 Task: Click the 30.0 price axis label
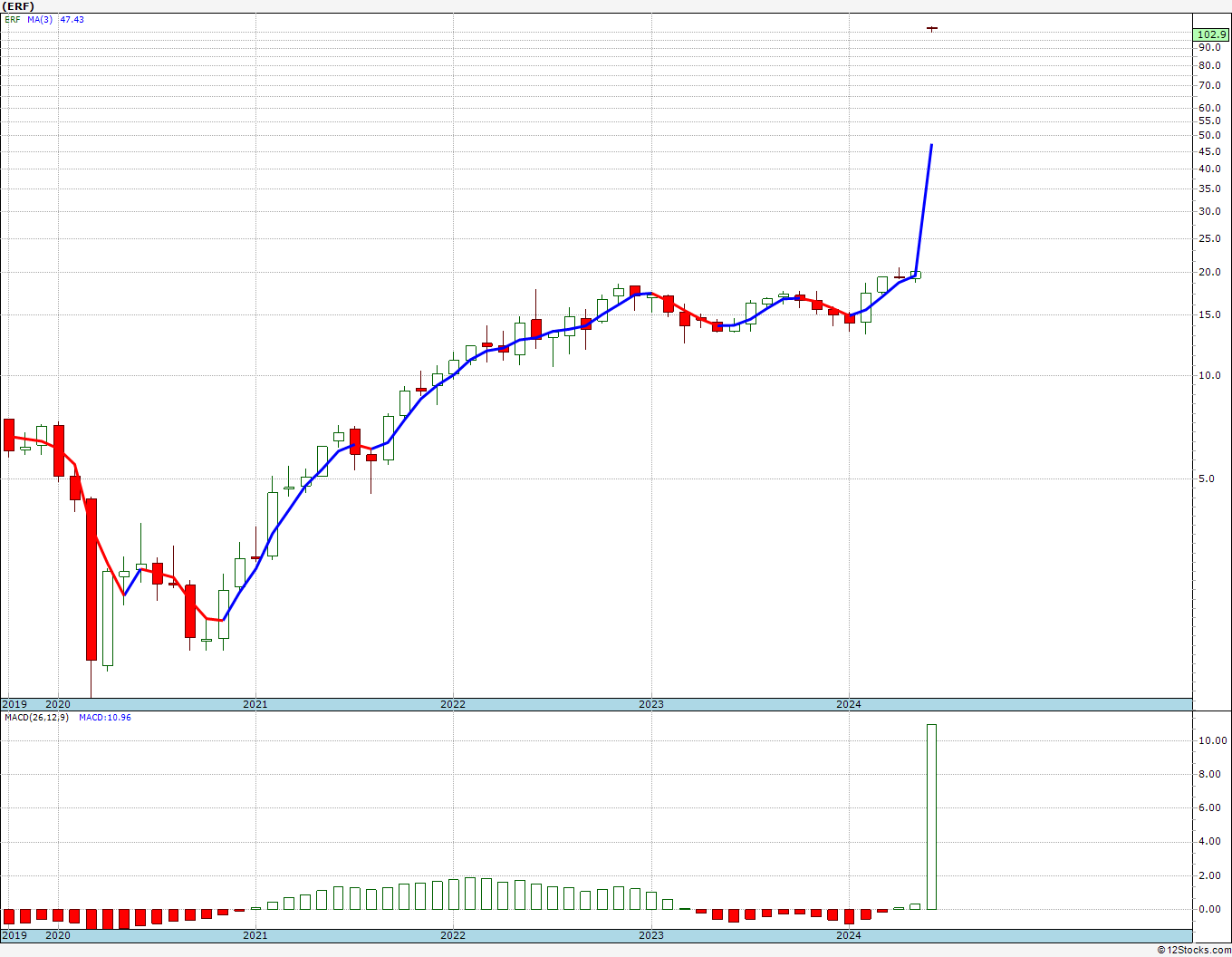pos(1208,211)
